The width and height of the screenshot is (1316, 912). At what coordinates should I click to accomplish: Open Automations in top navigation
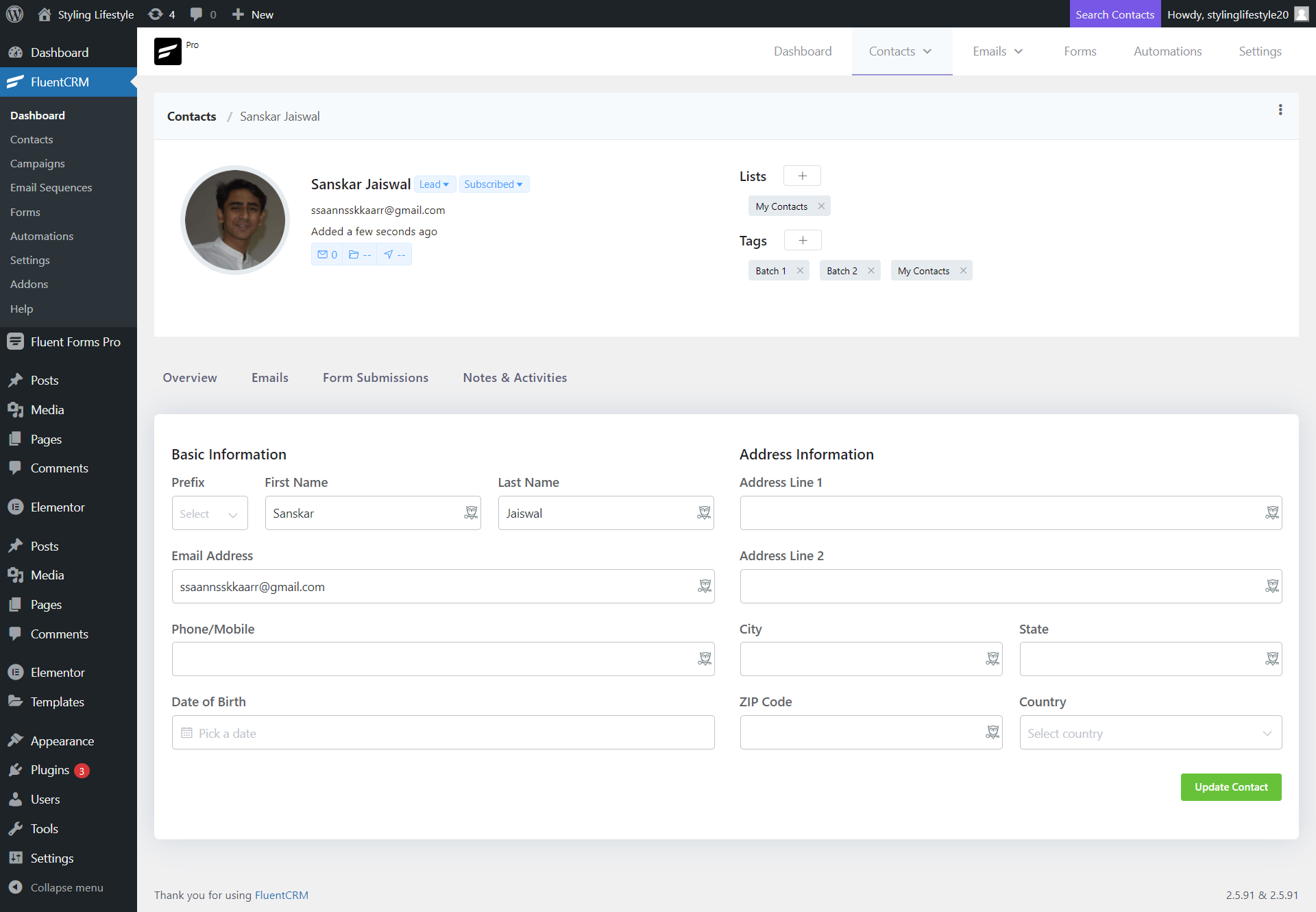point(1167,51)
